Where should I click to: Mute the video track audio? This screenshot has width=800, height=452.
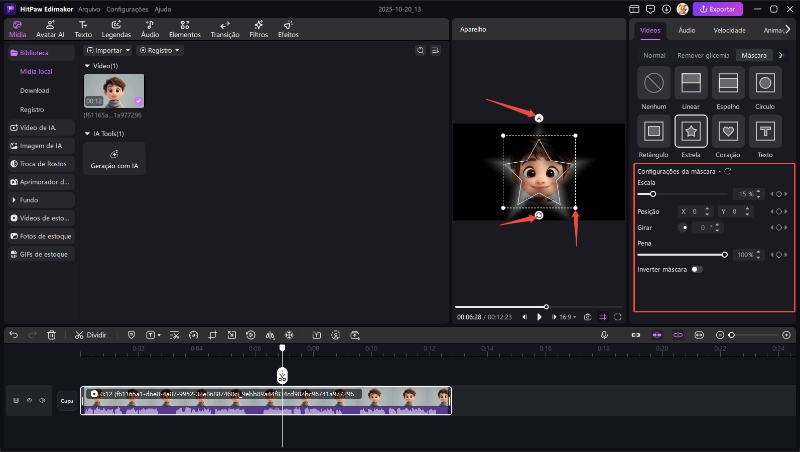pyautogui.click(x=42, y=401)
